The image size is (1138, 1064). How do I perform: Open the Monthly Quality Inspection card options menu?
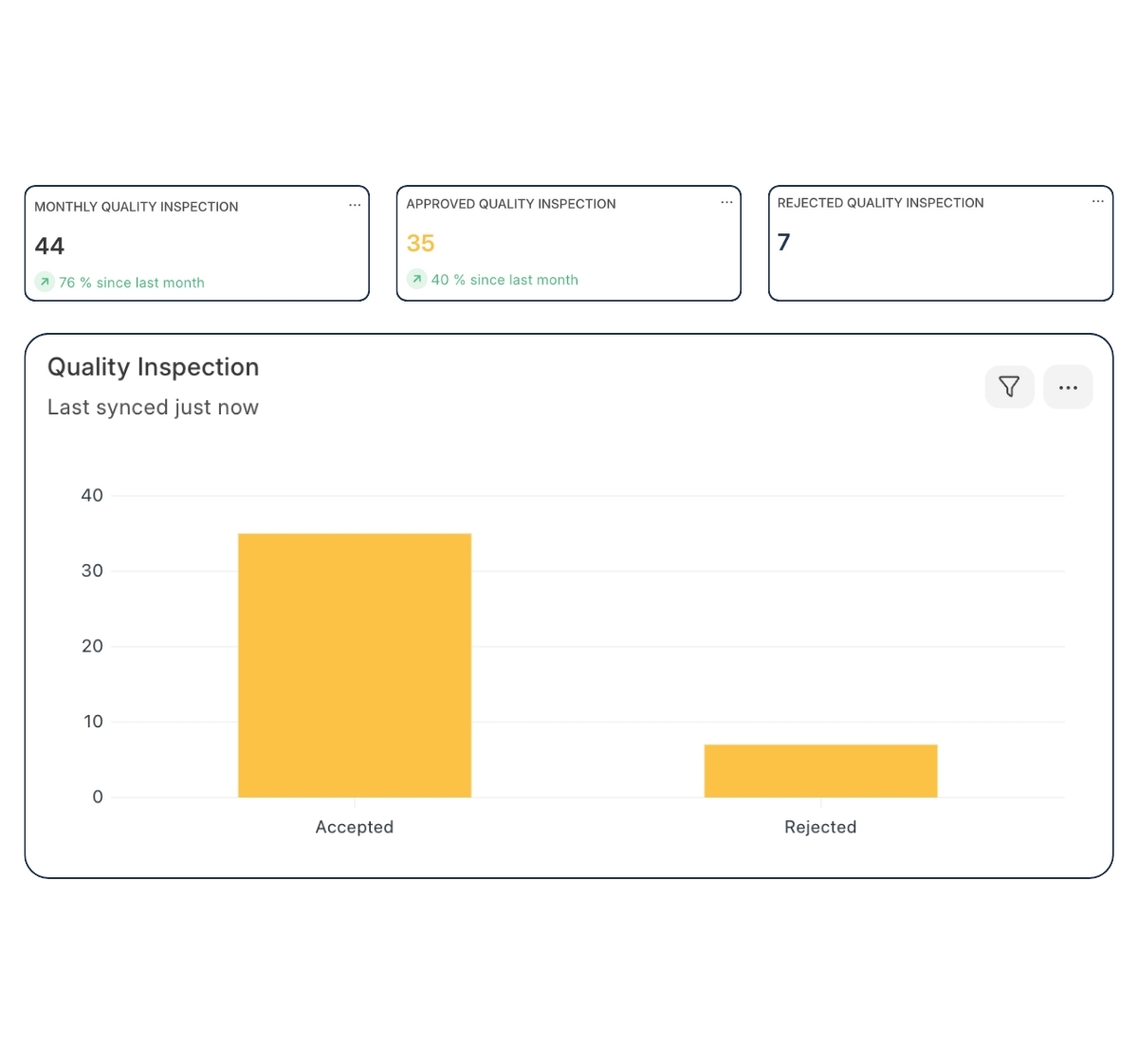[355, 205]
